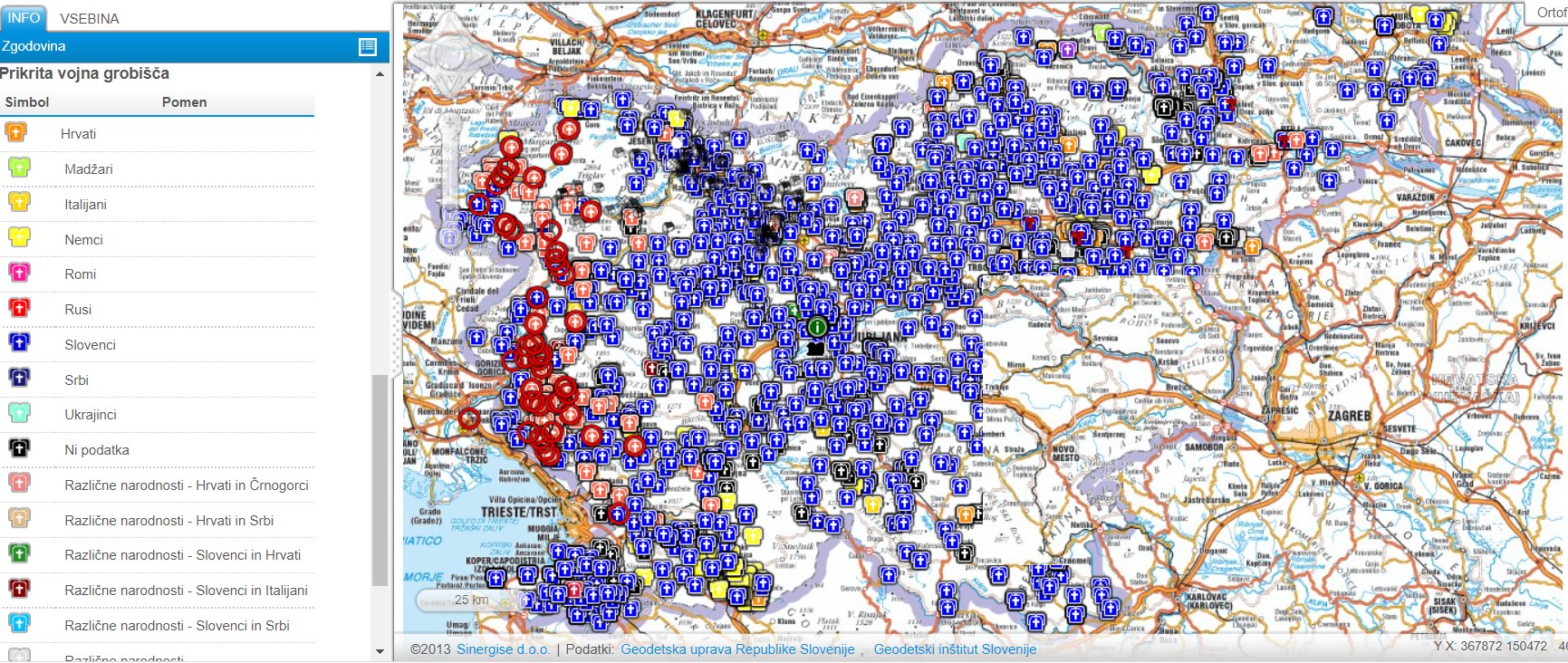Click the Simbol column header
The height and width of the screenshot is (663, 1568).
pos(27,102)
